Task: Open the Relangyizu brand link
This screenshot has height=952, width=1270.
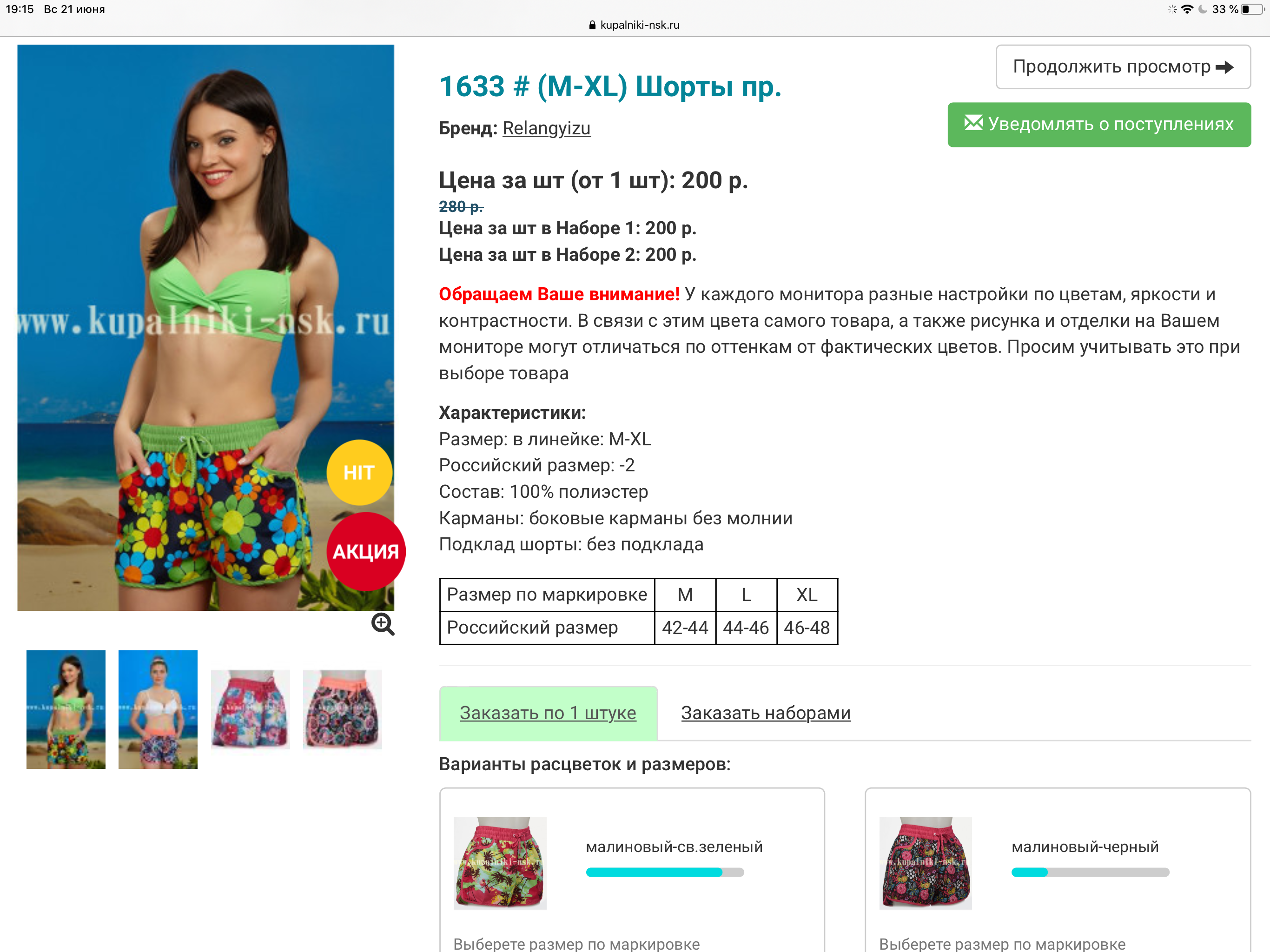Action: [x=546, y=128]
